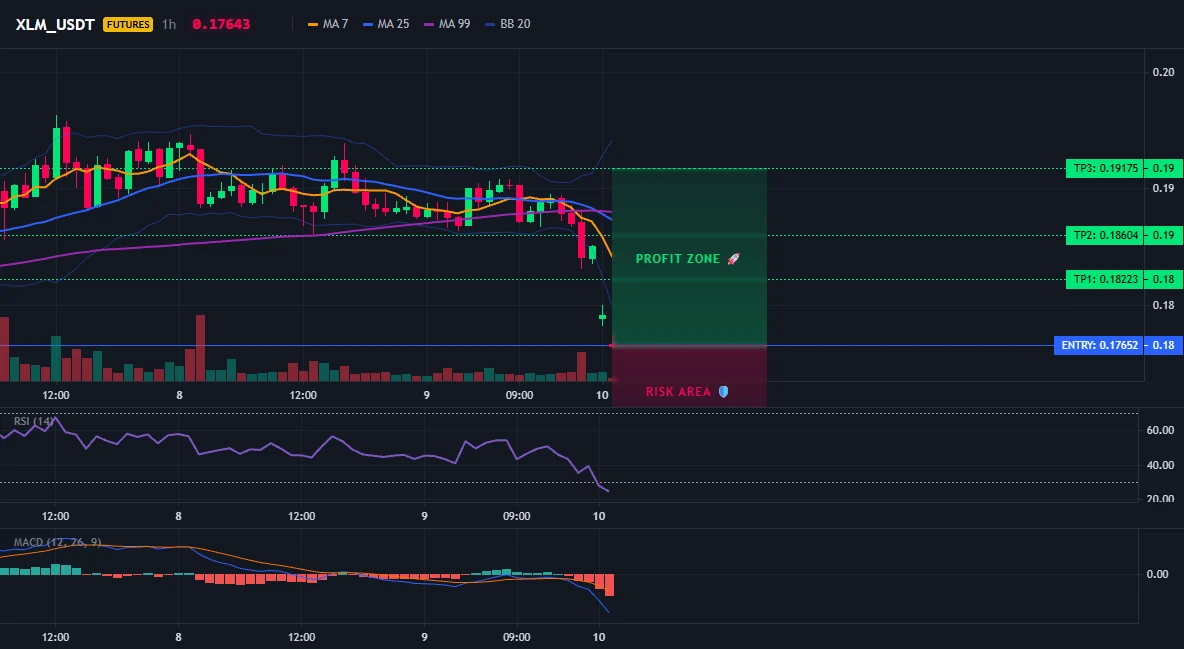Click the TP1: 0.18223 price tag
Image resolution: width=1184 pixels, height=649 pixels.
point(1105,280)
